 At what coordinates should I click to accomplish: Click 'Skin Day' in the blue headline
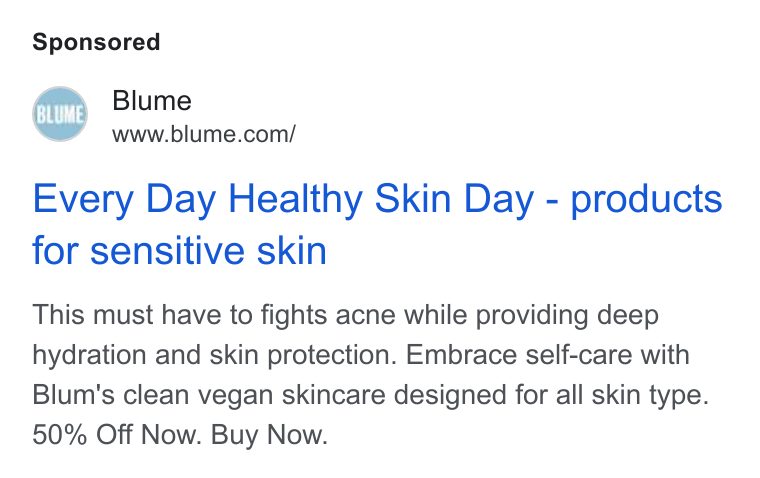(454, 199)
